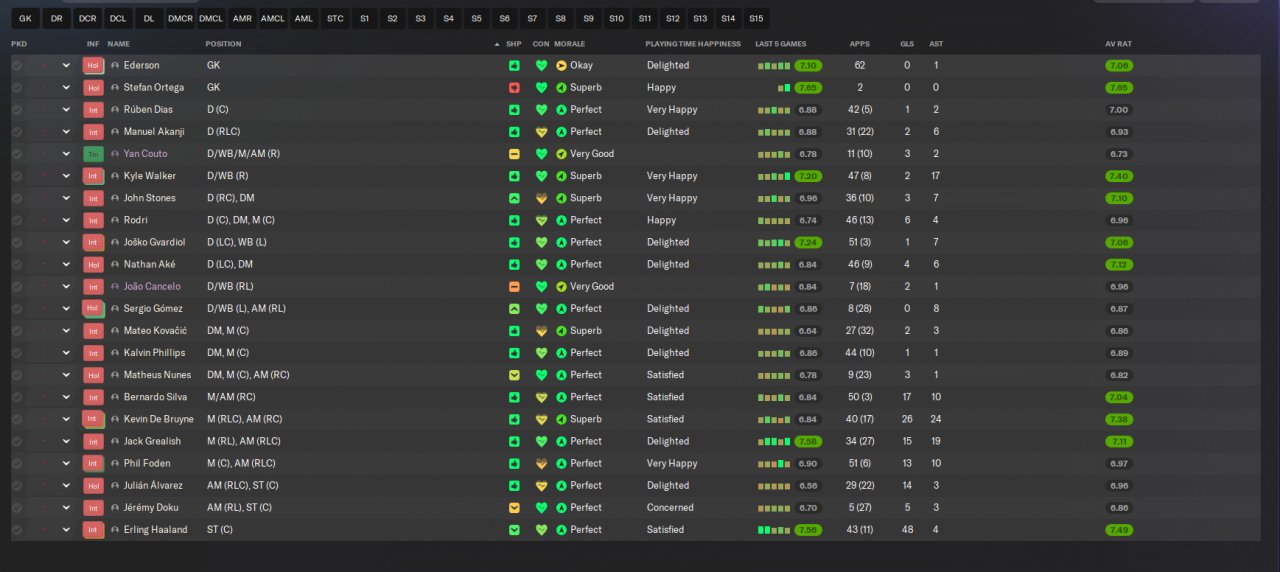Open Manuel Akanji's selection dropdown chevron
Viewport: 1280px width, 572px height.
(67, 132)
